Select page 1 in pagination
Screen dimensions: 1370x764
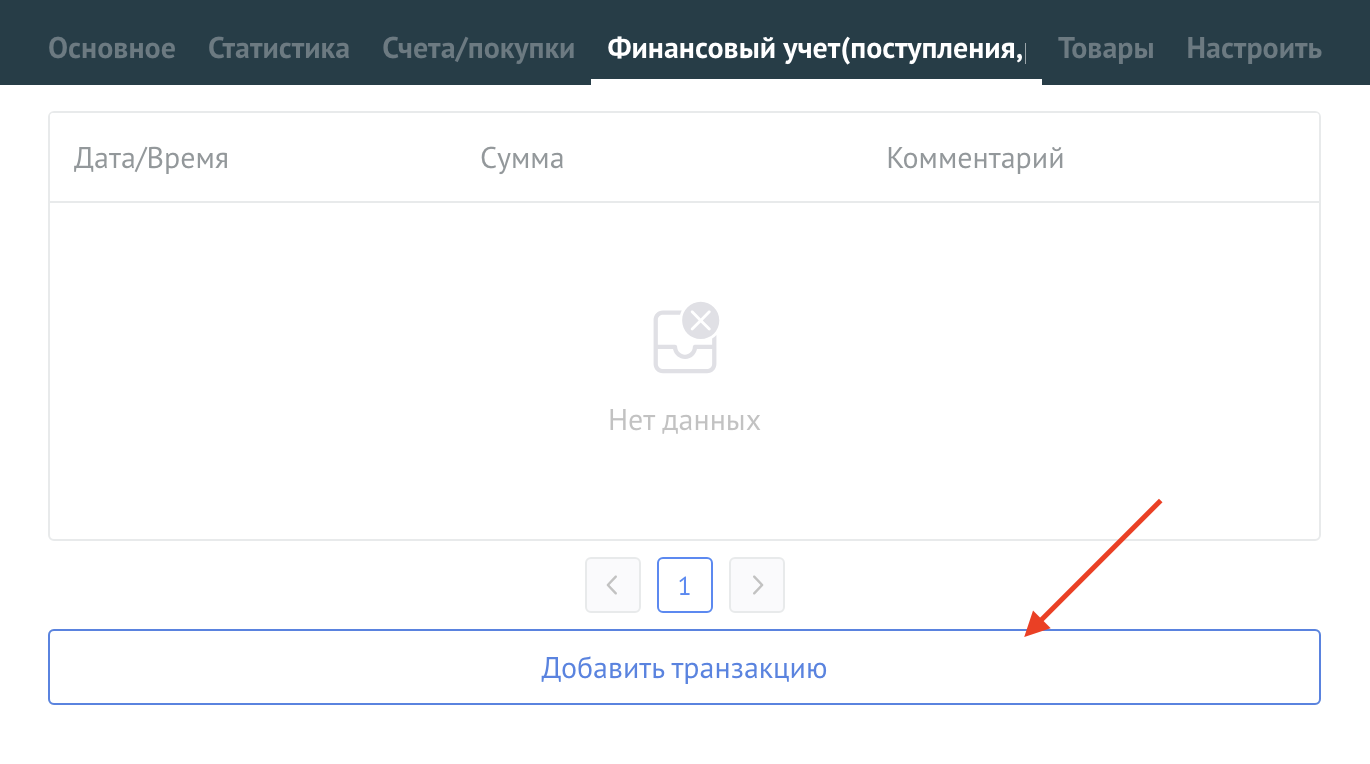point(685,585)
